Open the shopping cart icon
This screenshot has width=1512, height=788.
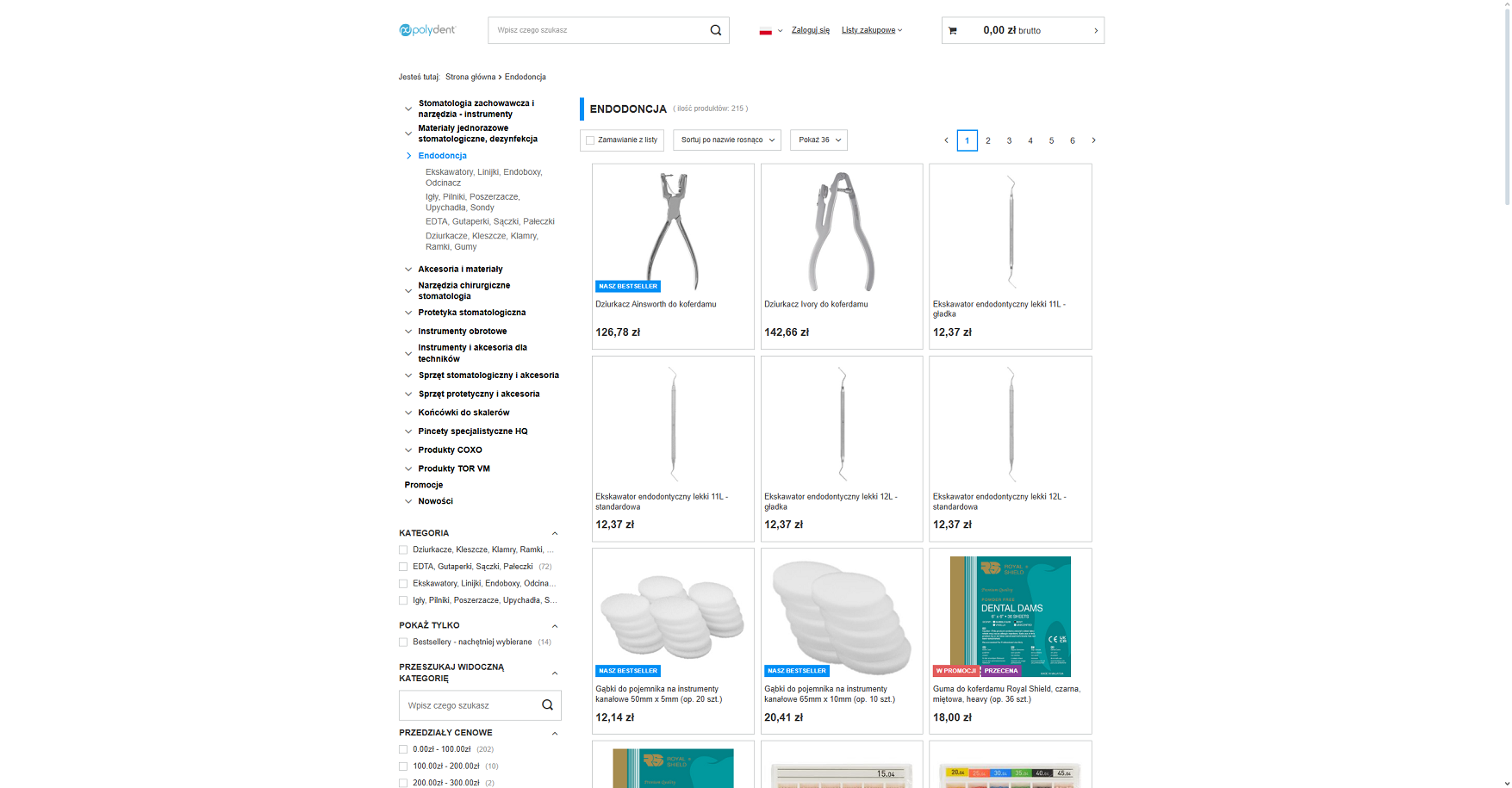click(952, 31)
